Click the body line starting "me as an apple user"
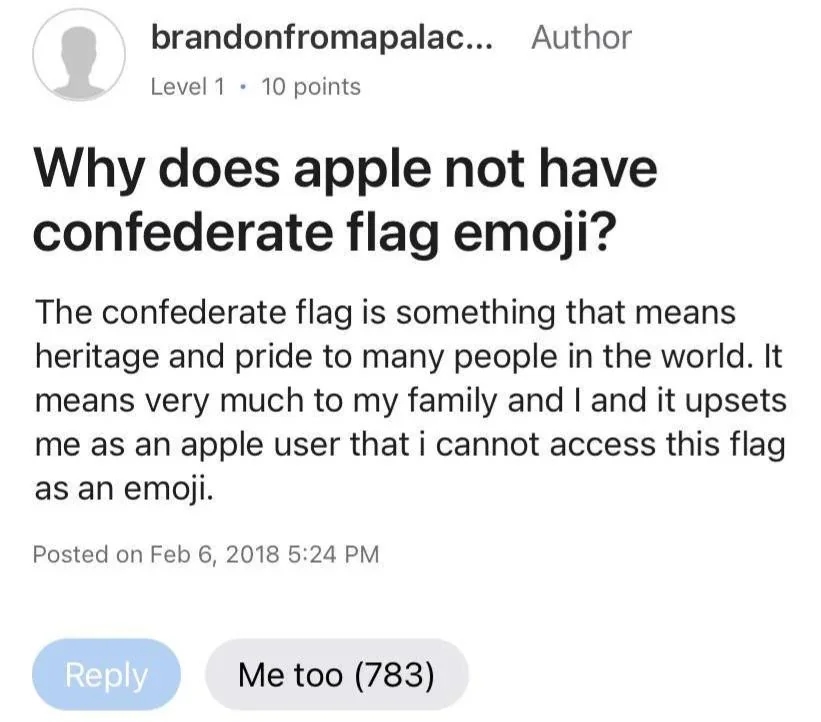Image resolution: width=821 pixels, height=722 pixels. (x=408, y=445)
